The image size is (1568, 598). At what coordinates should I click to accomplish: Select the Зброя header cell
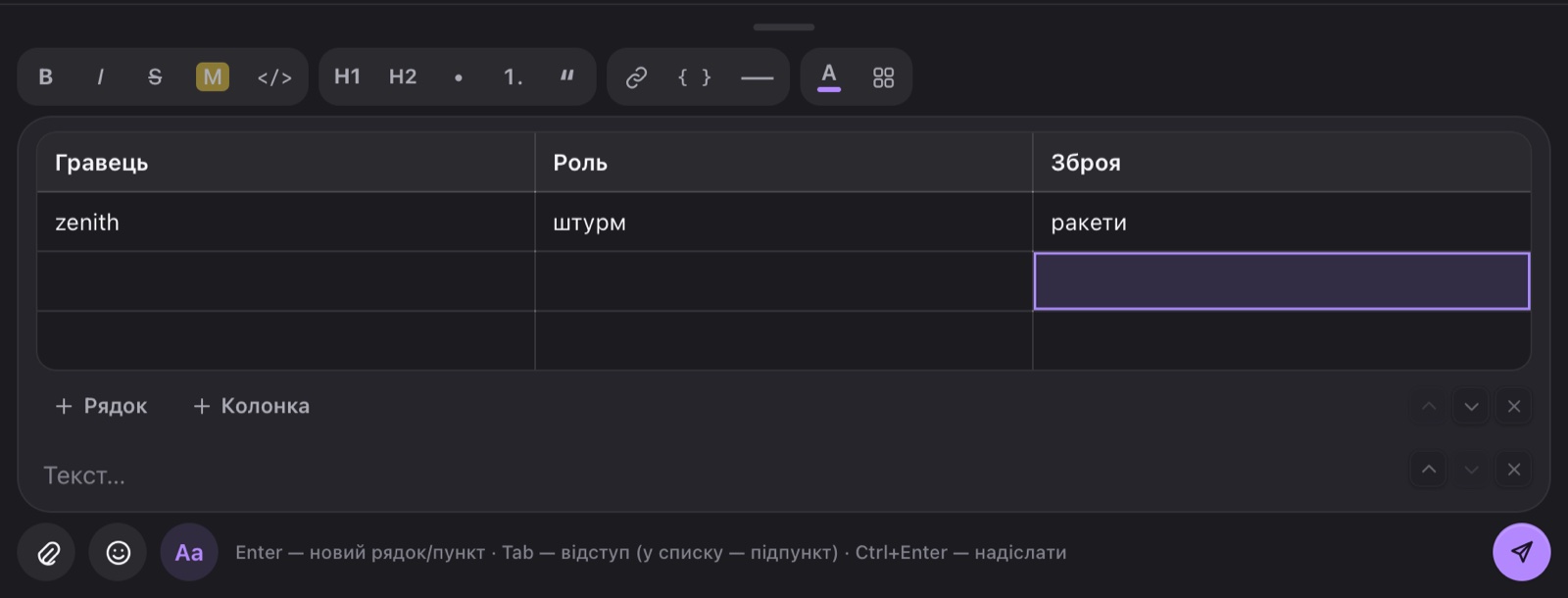click(x=1282, y=163)
